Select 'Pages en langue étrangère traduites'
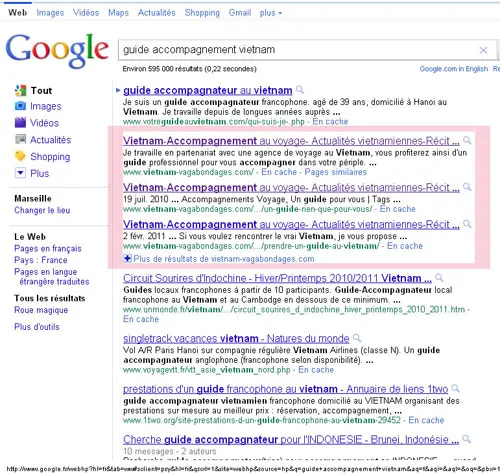This screenshot has width=500, height=473. (x=52, y=277)
